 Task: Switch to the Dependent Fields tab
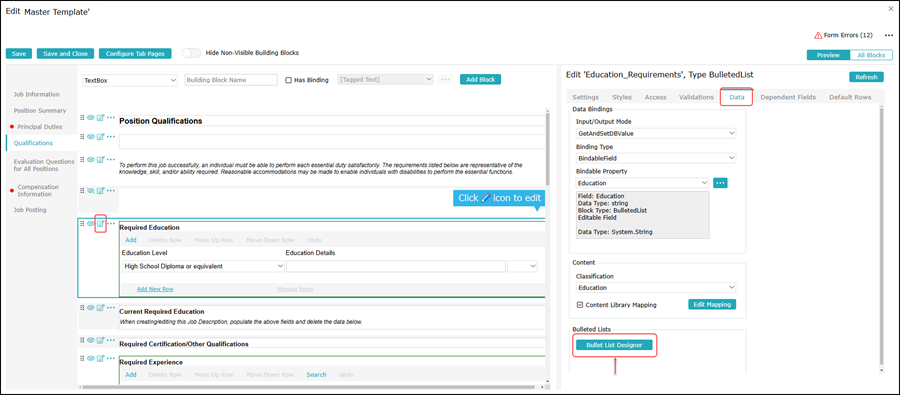coord(788,98)
